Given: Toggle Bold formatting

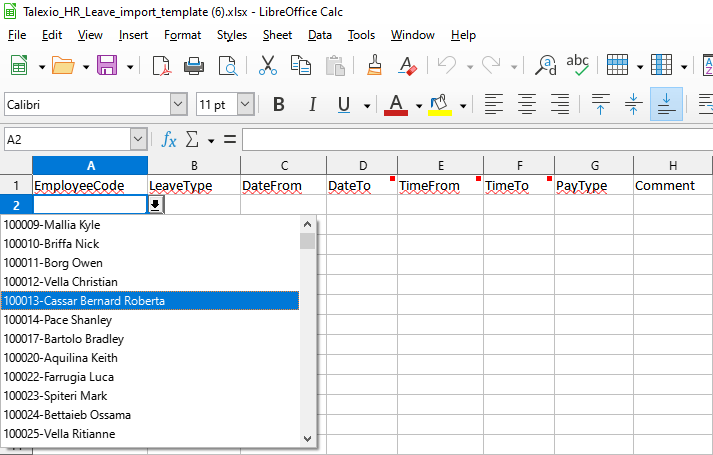Looking at the screenshot, I should coord(279,105).
